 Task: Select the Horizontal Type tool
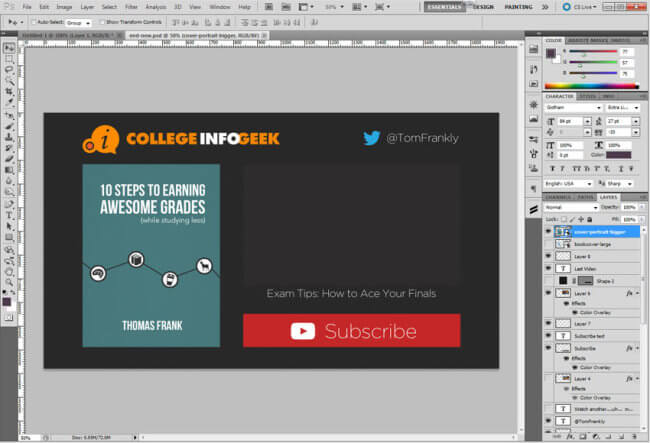[x=9, y=215]
